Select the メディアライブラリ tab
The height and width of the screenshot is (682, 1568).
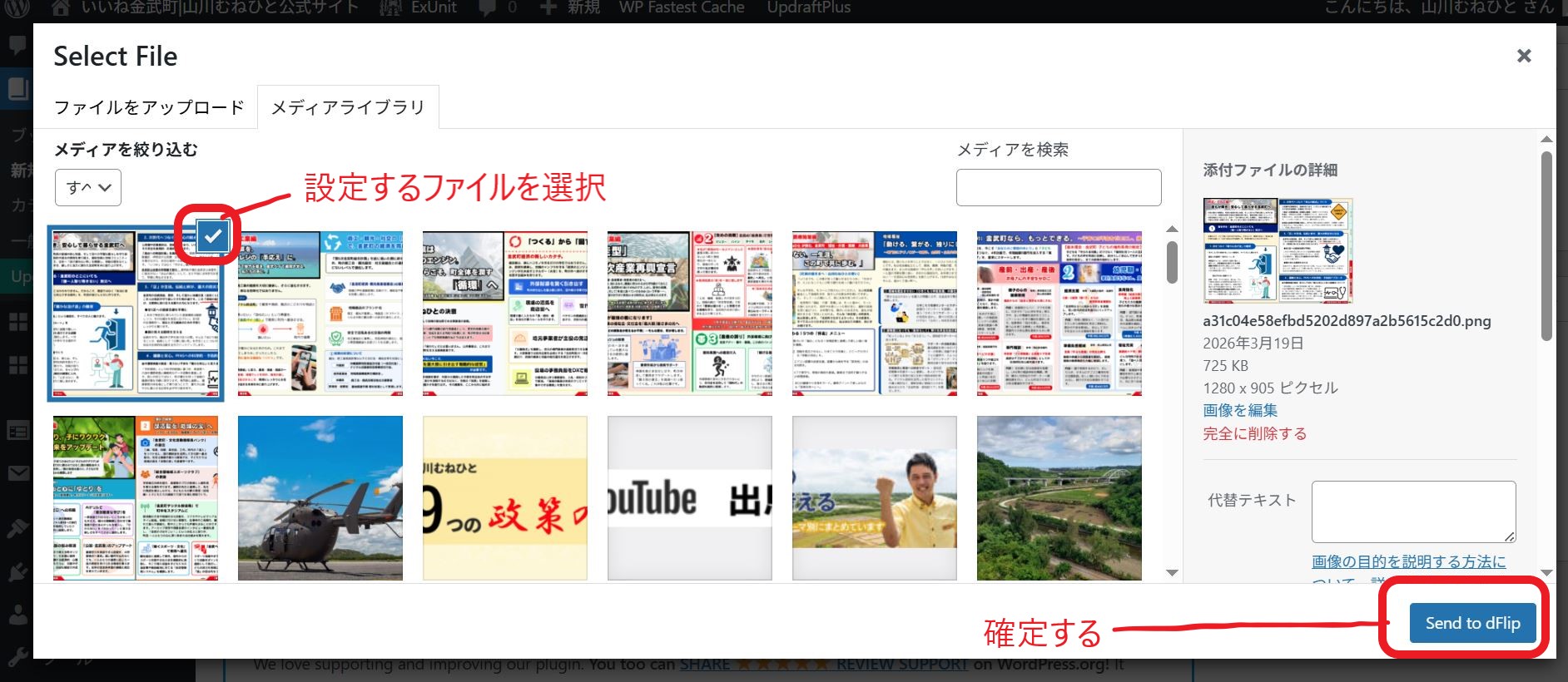(348, 107)
